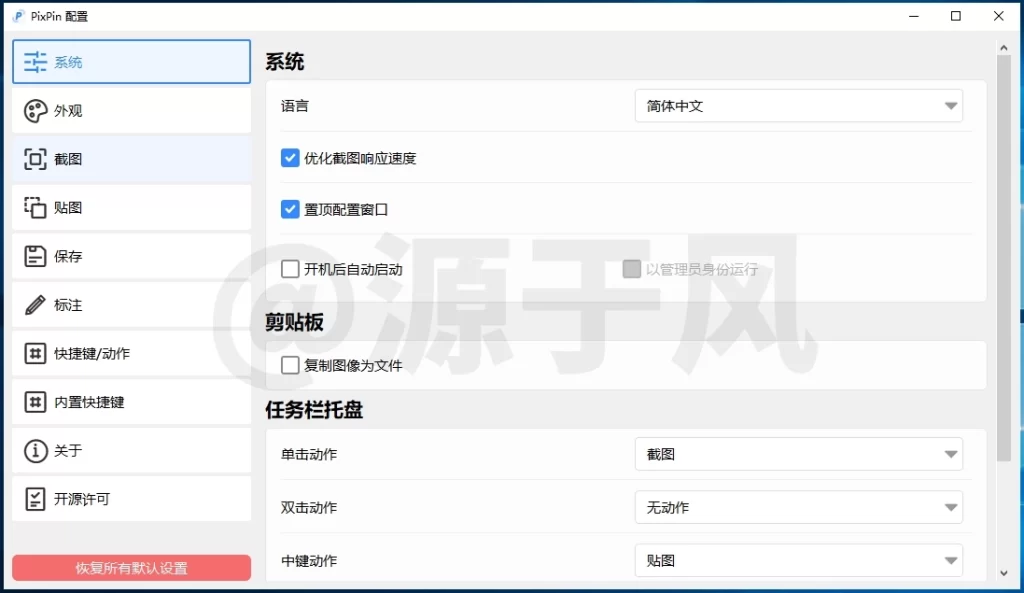Click the scrollbar down arrow
The image size is (1024, 593).
[1004, 573]
